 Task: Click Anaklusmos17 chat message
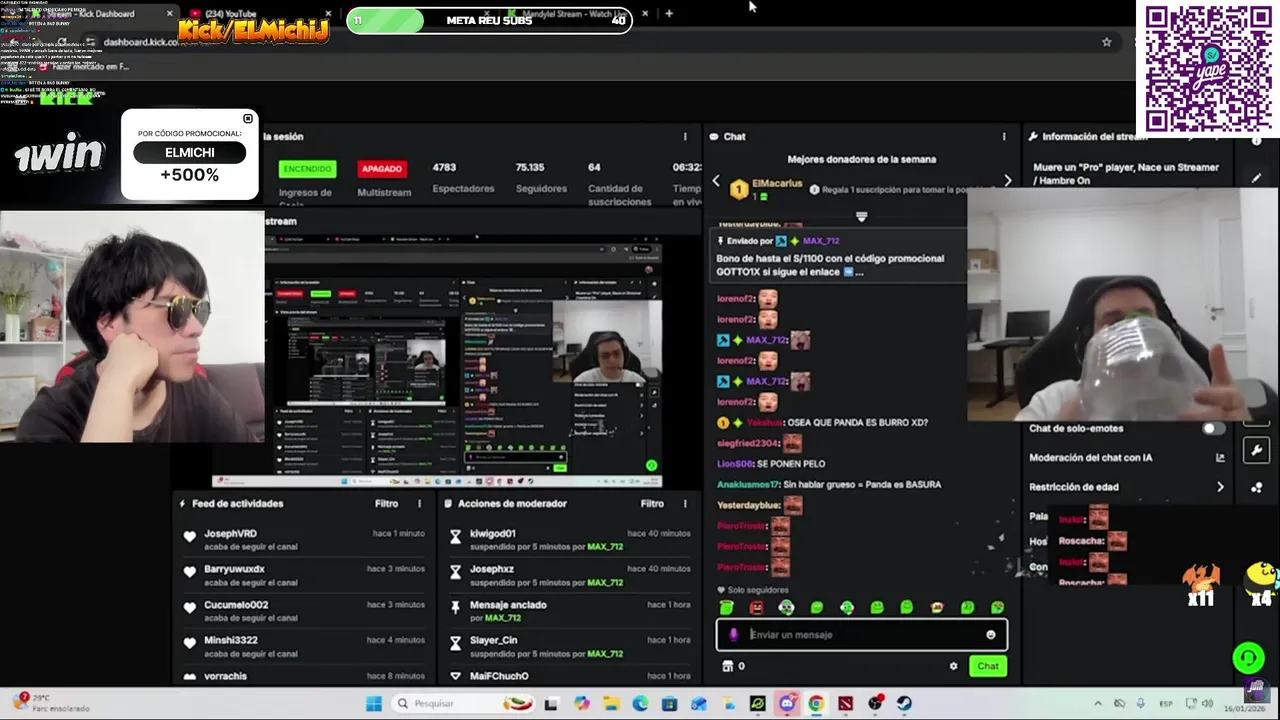point(829,485)
